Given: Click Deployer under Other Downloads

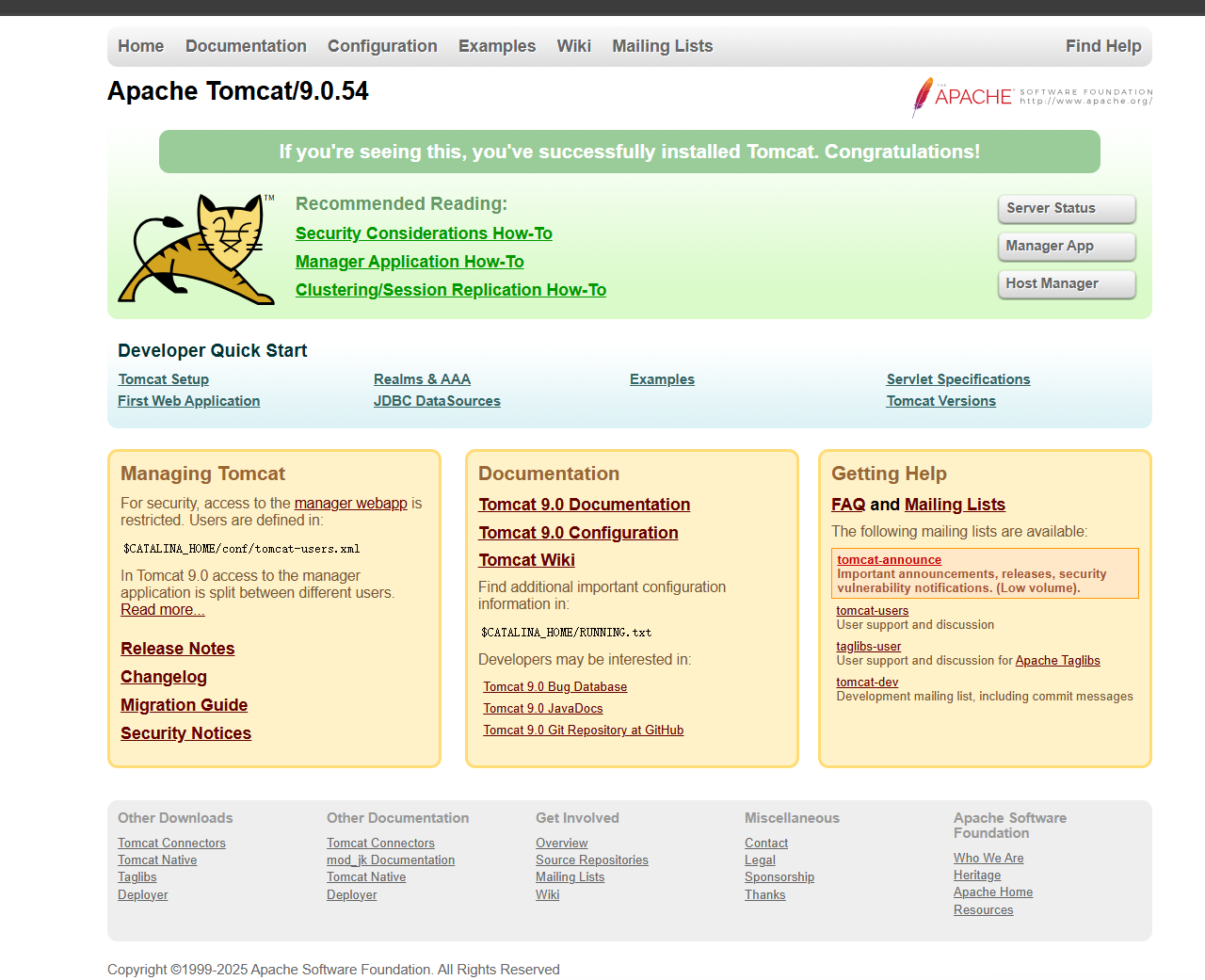Looking at the screenshot, I should pyautogui.click(x=143, y=895).
